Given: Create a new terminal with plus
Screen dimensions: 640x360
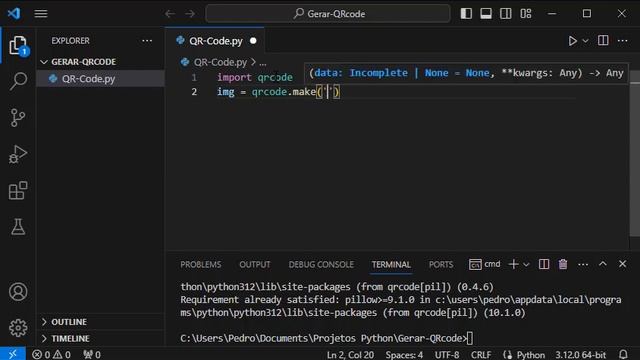Looking at the screenshot, I should [x=513, y=264].
